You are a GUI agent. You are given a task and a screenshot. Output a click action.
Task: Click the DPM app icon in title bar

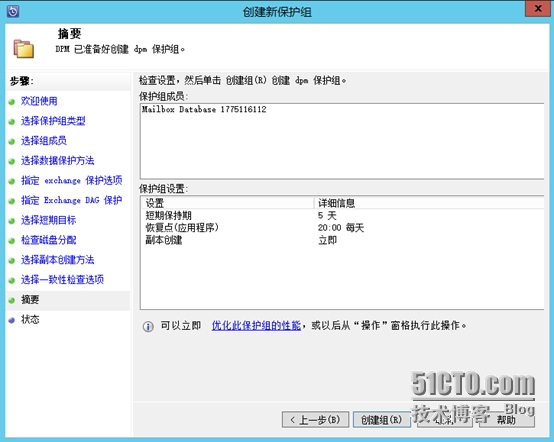click(x=13, y=11)
